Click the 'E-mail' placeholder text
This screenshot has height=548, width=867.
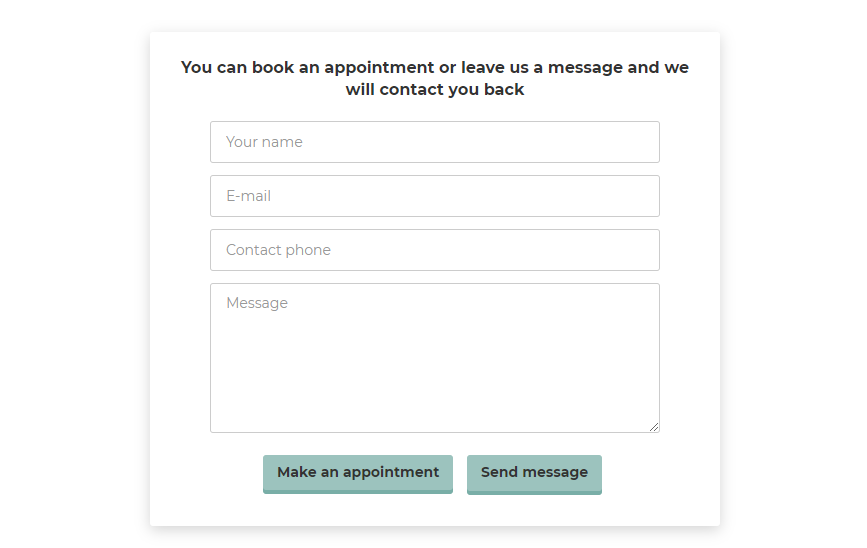click(x=248, y=196)
